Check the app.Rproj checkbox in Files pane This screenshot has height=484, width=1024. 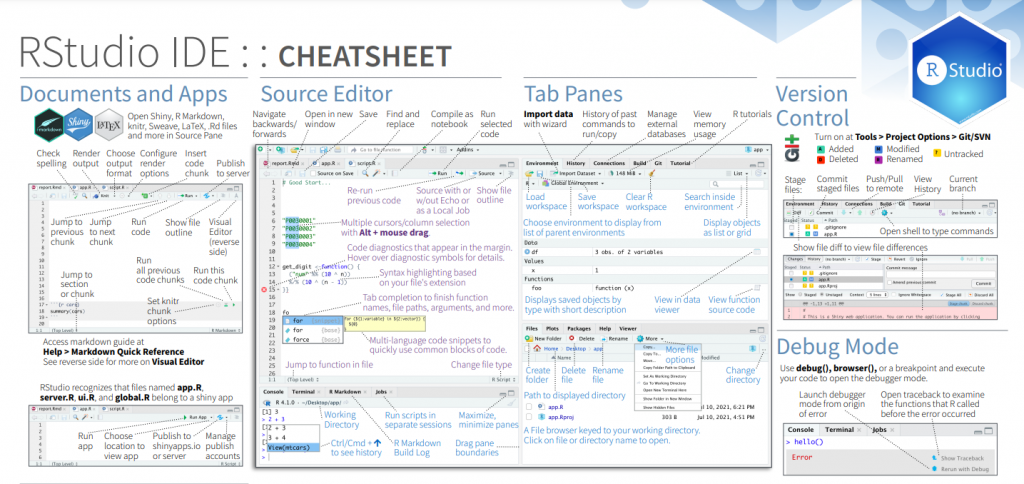(x=529, y=417)
